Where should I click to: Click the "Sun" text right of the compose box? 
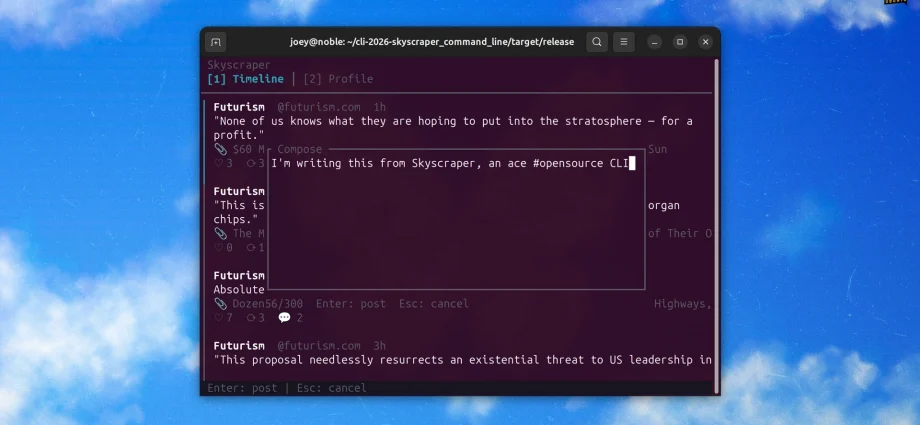coord(658,149)
